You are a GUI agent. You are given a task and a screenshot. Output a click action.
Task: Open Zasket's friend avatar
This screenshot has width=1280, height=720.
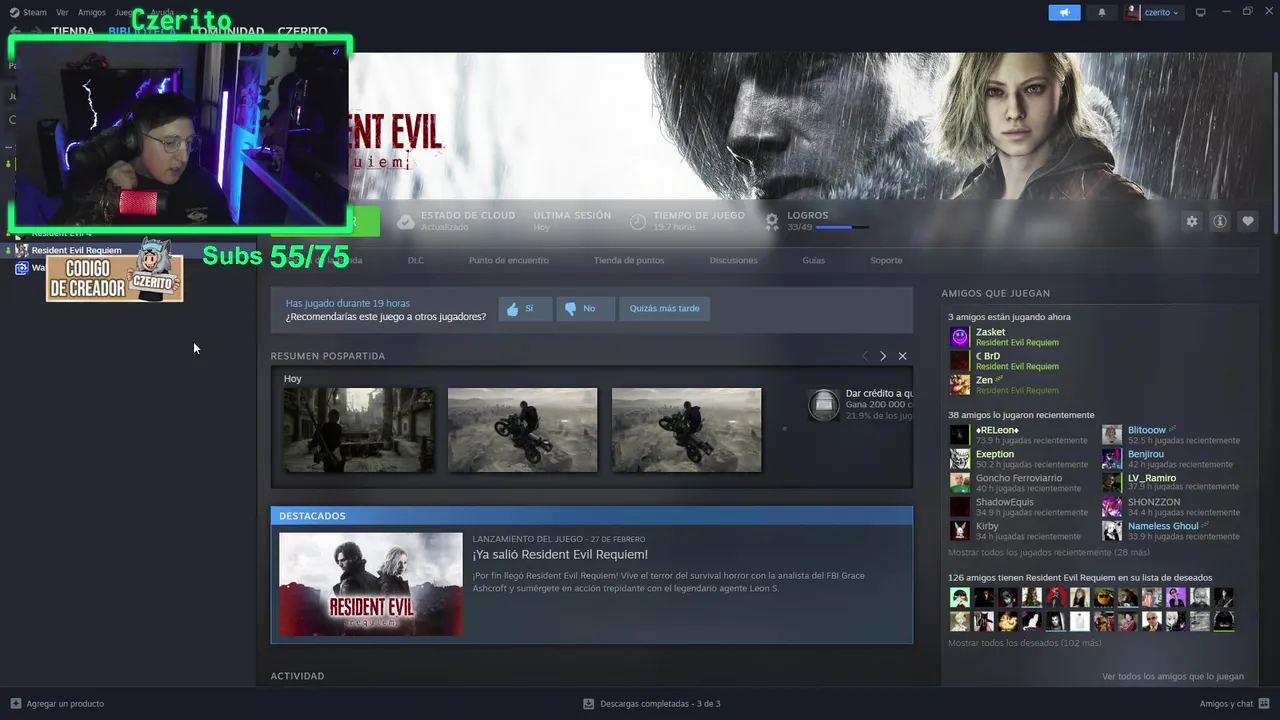959,337
